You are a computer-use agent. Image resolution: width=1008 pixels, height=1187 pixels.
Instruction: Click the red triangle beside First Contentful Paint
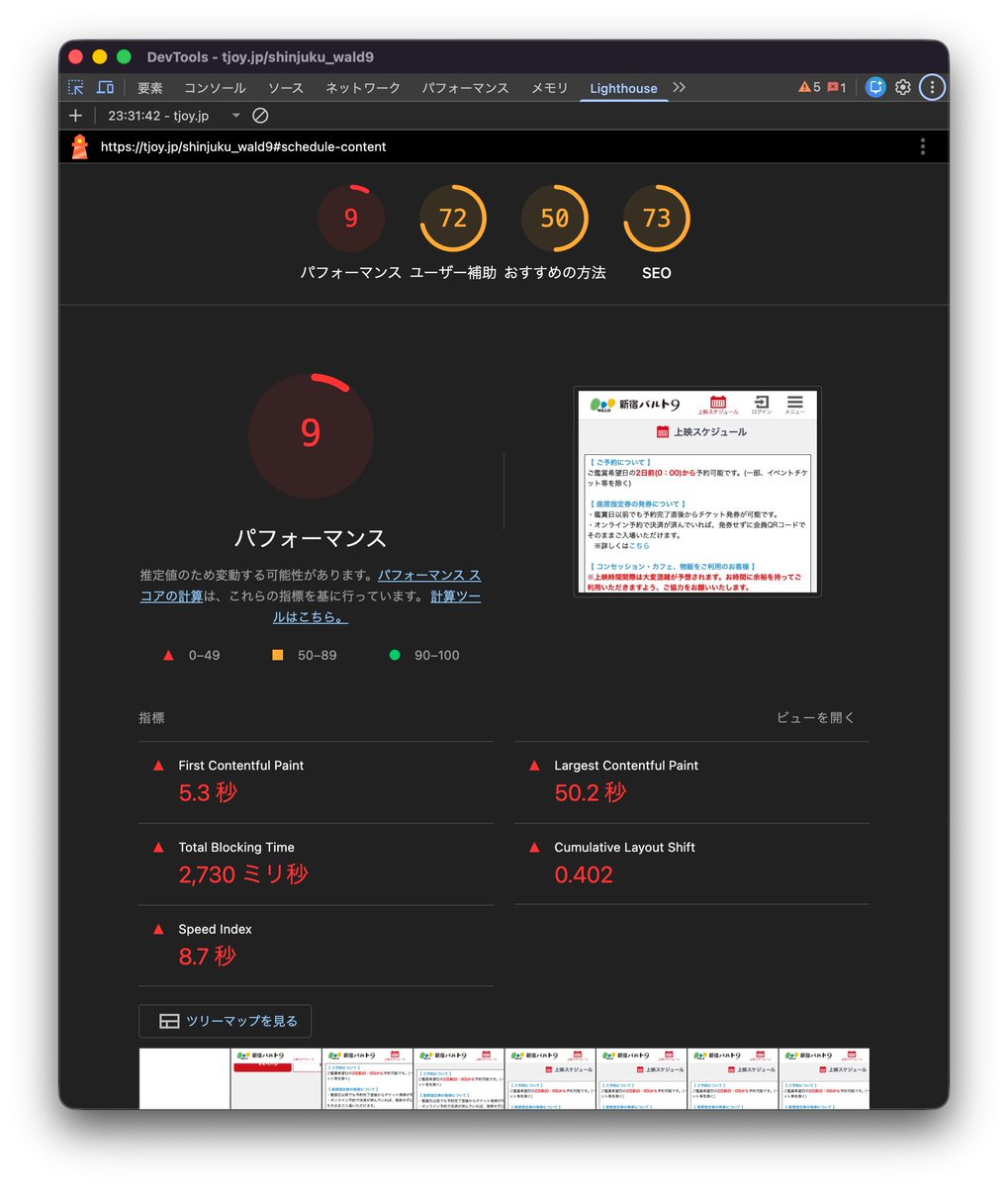(x=158, y=766)
